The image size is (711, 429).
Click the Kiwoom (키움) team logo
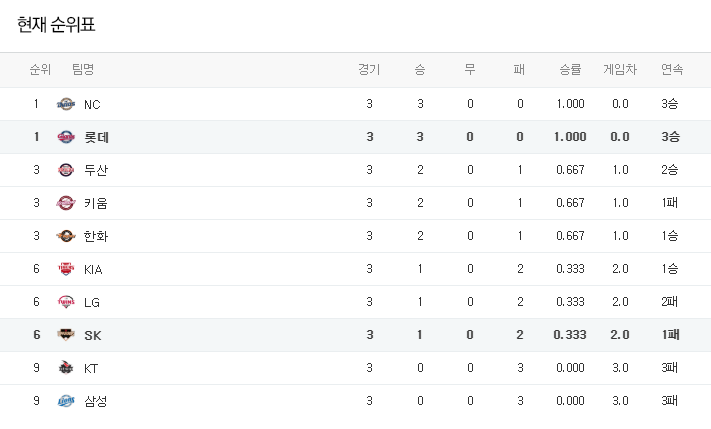66,203
